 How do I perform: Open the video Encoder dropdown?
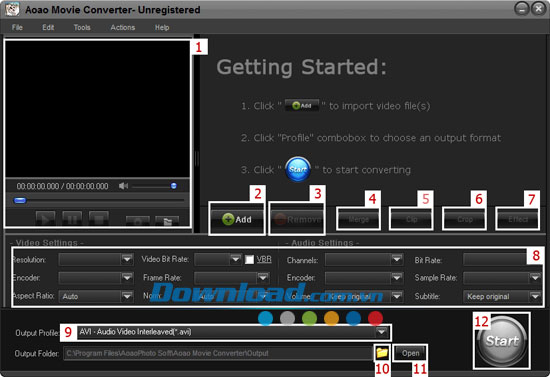(x=127, y=278)
